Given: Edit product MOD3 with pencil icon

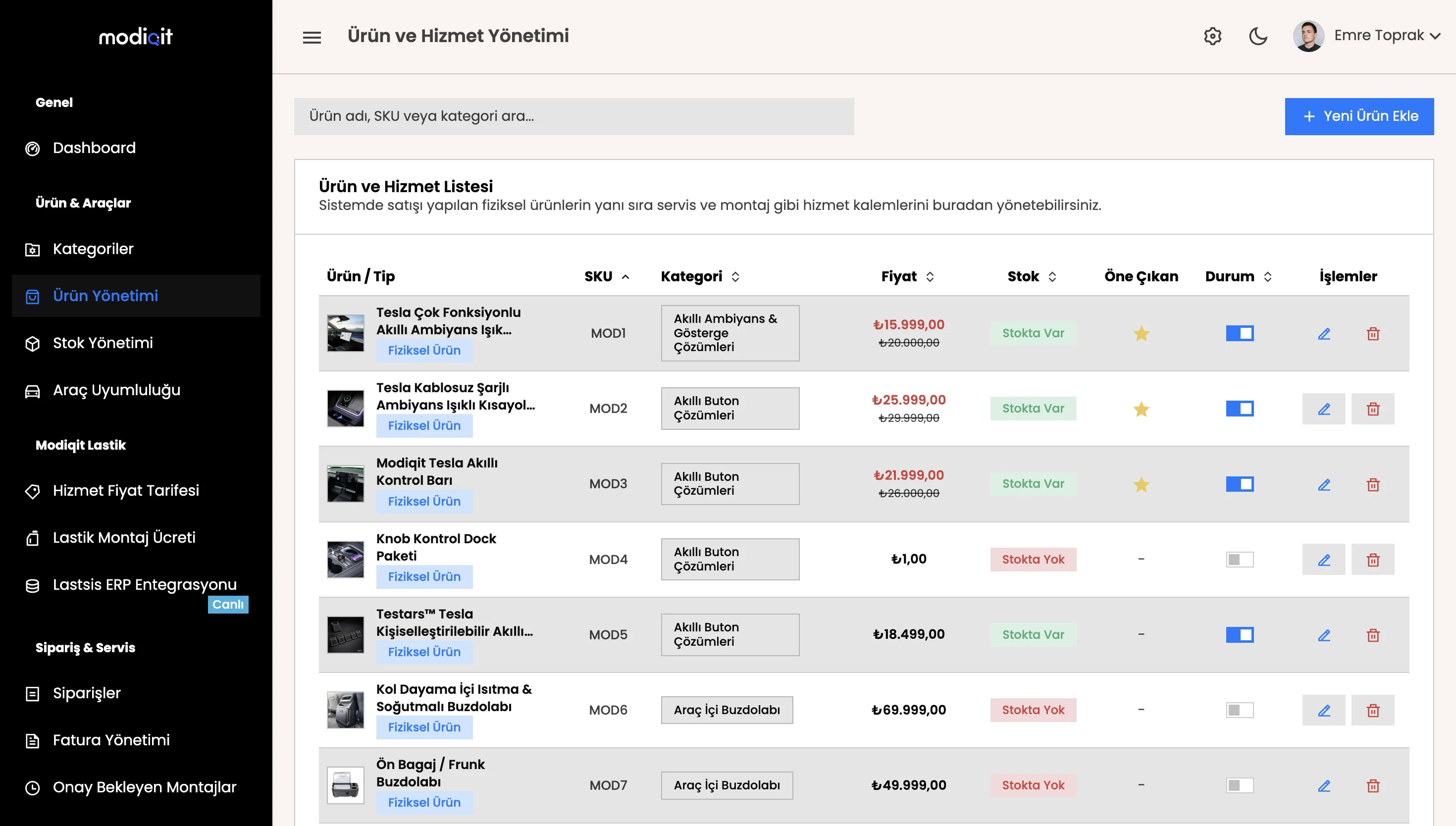Looking at the screenshot, I should [1324, 484].
